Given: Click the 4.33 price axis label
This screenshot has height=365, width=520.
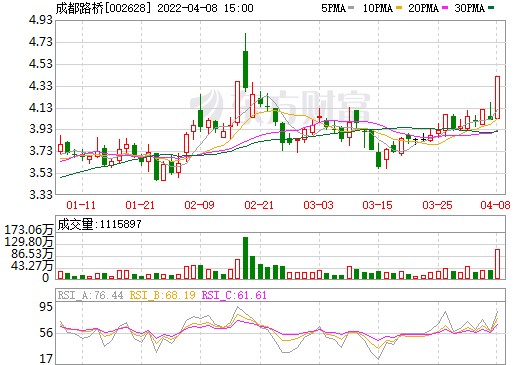Looking at the screenshot, I should (x=41, y=86).
